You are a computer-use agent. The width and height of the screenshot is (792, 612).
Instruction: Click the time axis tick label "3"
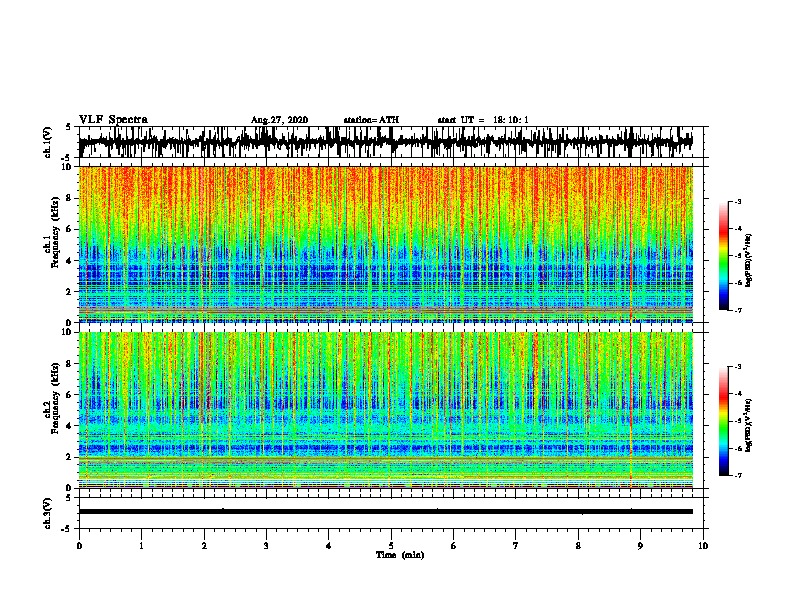pyautogui.click(x=266, y=546)
